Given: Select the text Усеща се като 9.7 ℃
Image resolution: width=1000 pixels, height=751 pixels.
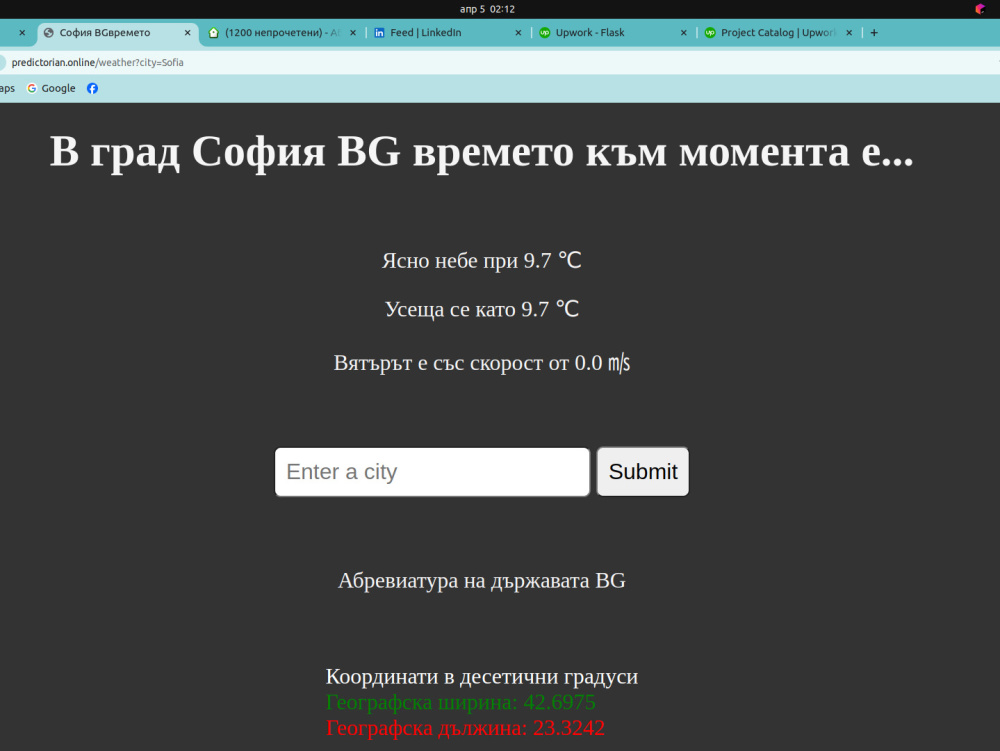Looking at the screenshot, I should coord(482,309).
